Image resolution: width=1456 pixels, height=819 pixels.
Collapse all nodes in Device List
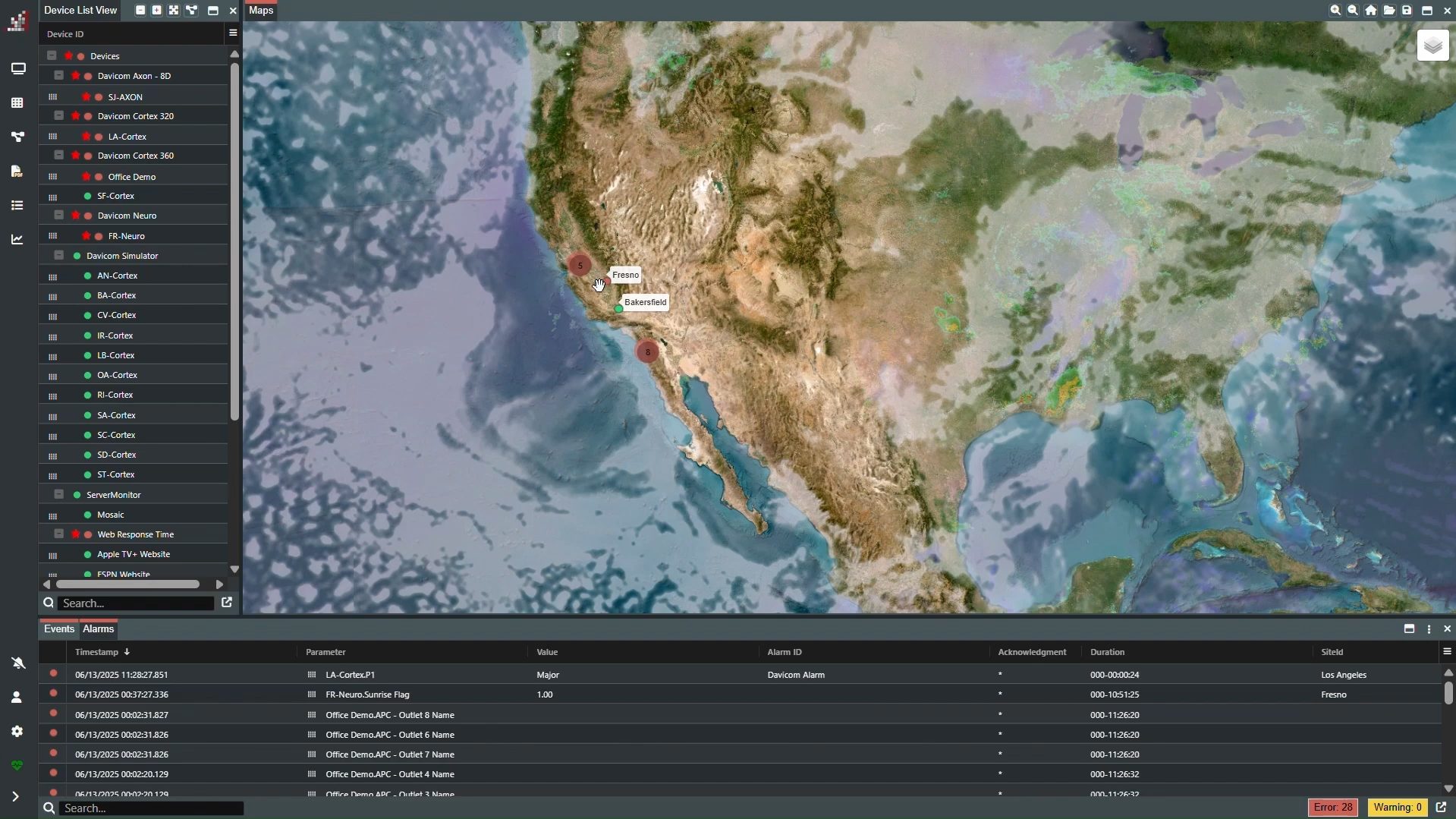[x=140, y=11]
